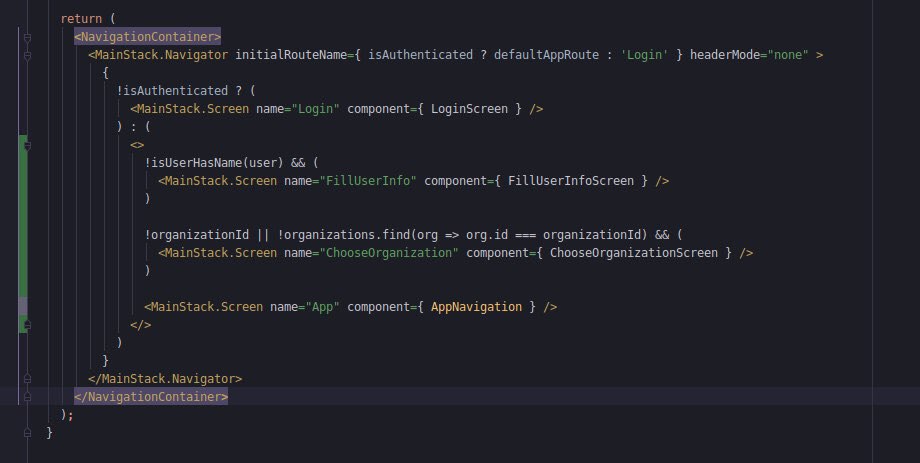Screen dimensions: 920x463
Task: Toggle the fold marker beside </MainStack.Navigator>
Action: (27, 378)
